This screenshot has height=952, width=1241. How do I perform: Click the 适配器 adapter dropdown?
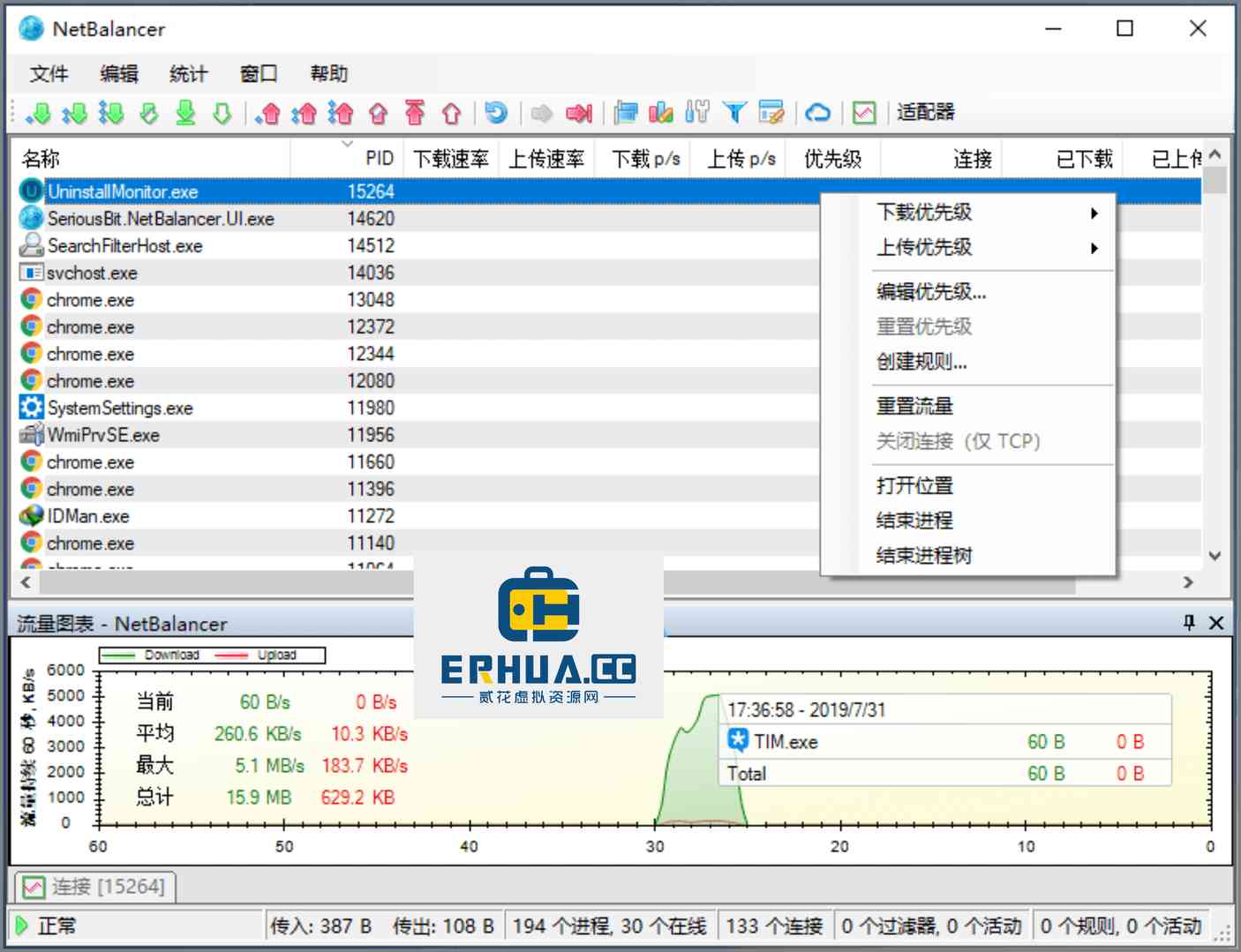pyautogui.click(x=925, y=112)
